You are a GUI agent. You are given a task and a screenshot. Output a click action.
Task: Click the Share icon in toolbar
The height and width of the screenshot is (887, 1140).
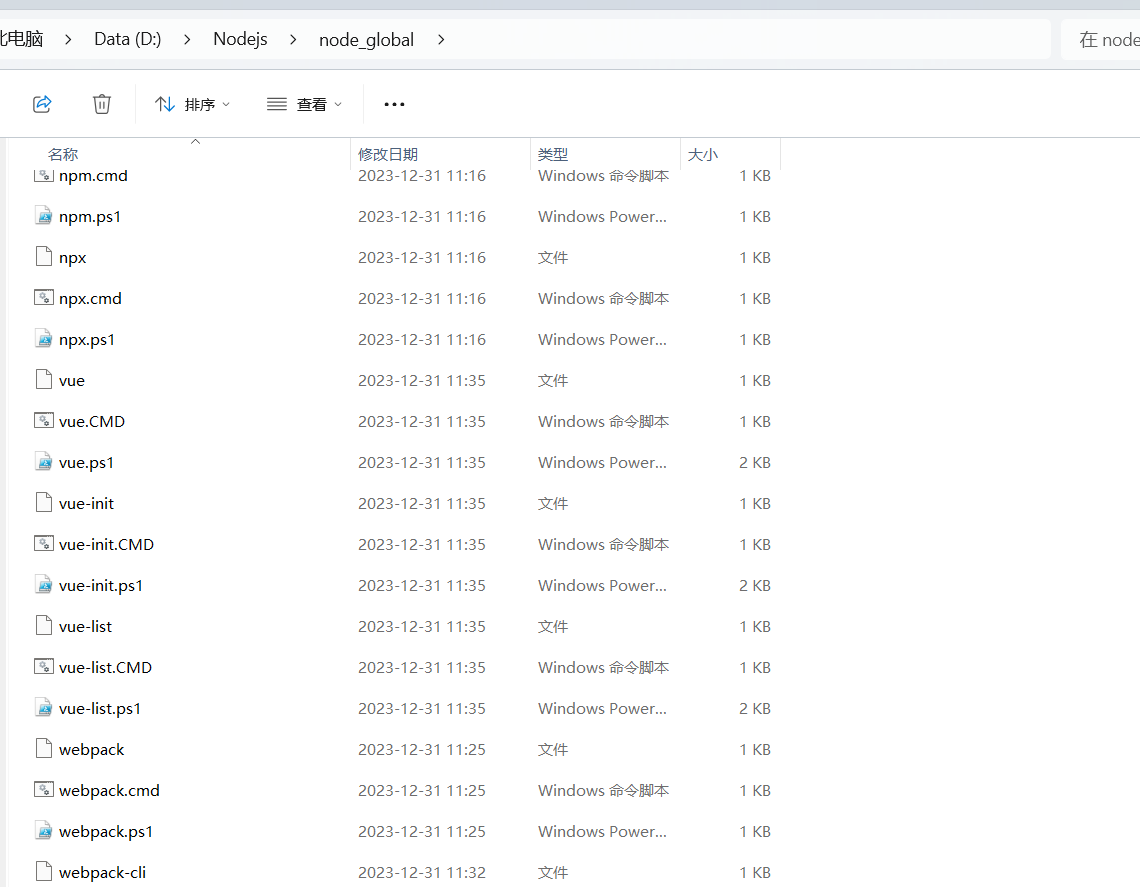pyautogui.click(x=42, y=104)
